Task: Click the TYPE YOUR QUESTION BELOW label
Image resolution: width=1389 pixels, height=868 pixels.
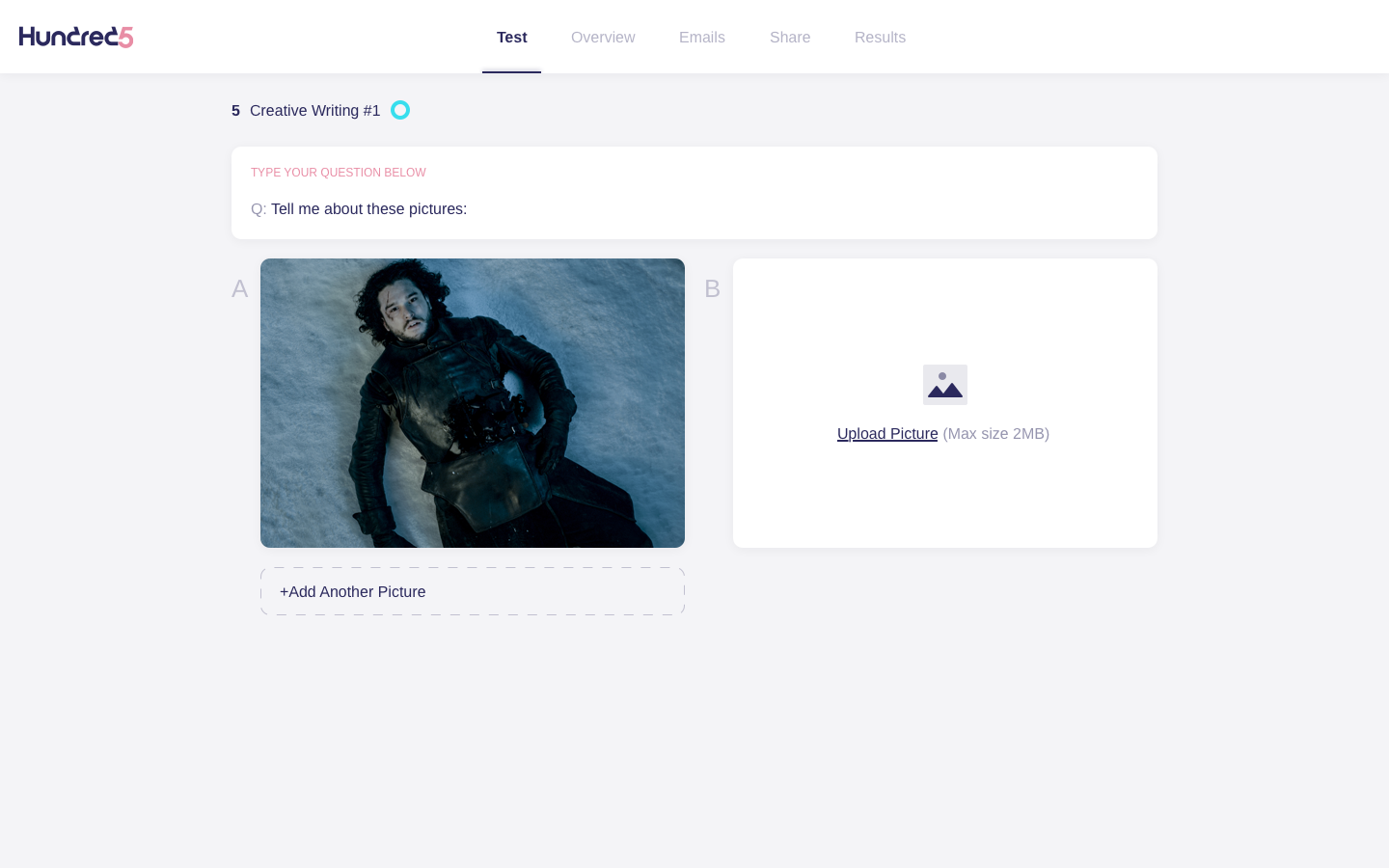Action: pyautogui.click(x=339, y=173)
